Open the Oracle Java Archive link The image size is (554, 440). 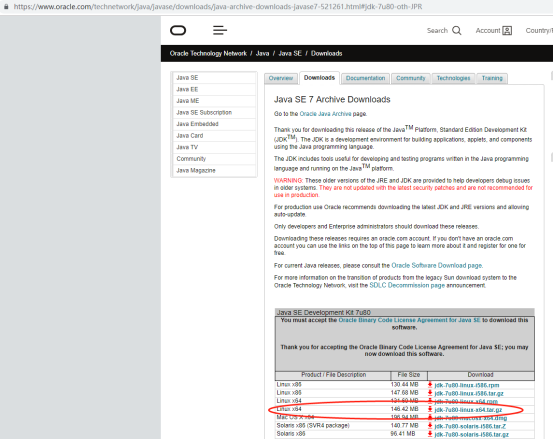[325, 114]
